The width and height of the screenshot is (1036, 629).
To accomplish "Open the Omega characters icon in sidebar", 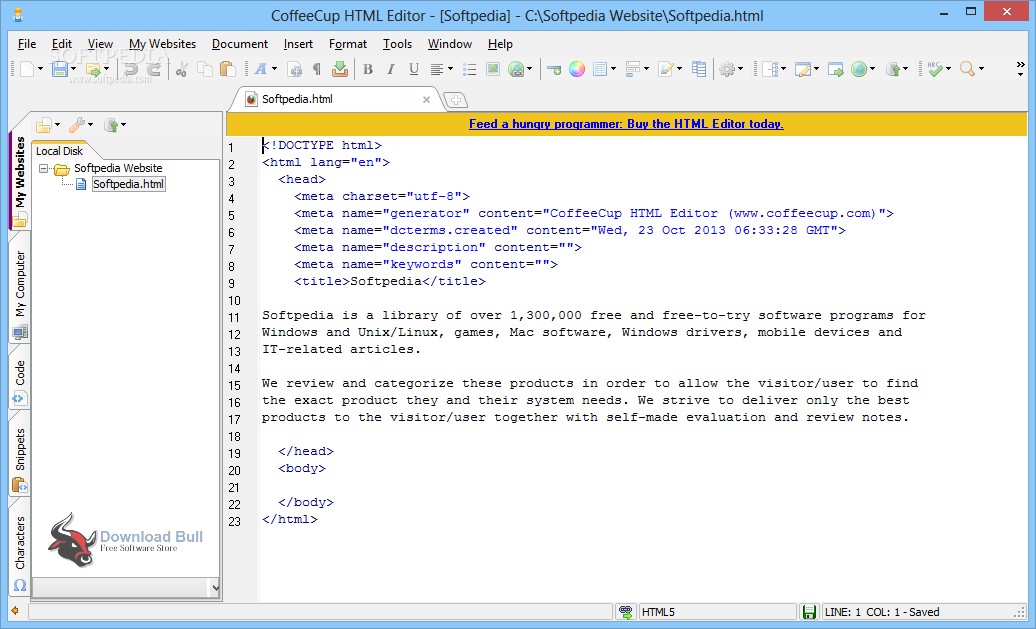I will pyautogui.click(x=20, y=585).
